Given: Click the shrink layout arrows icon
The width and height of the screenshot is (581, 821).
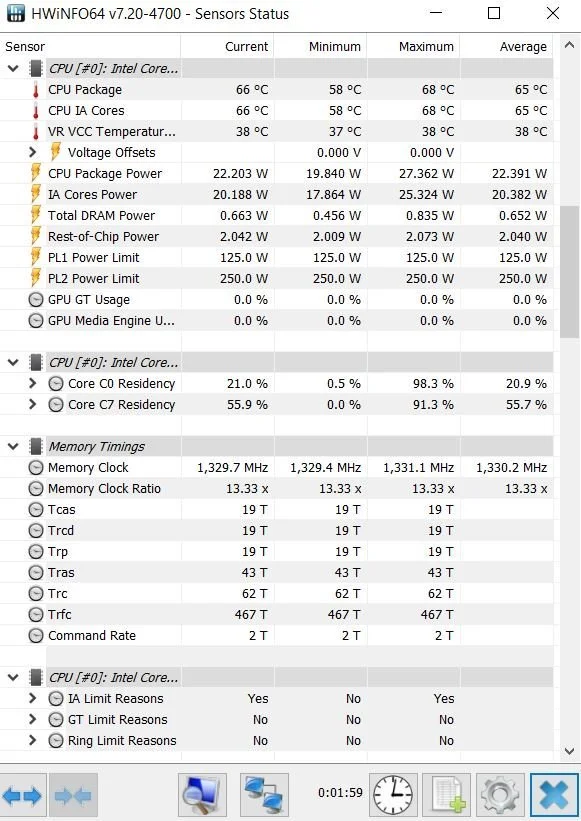Looking at the screenshot, I should click(73, 796).
